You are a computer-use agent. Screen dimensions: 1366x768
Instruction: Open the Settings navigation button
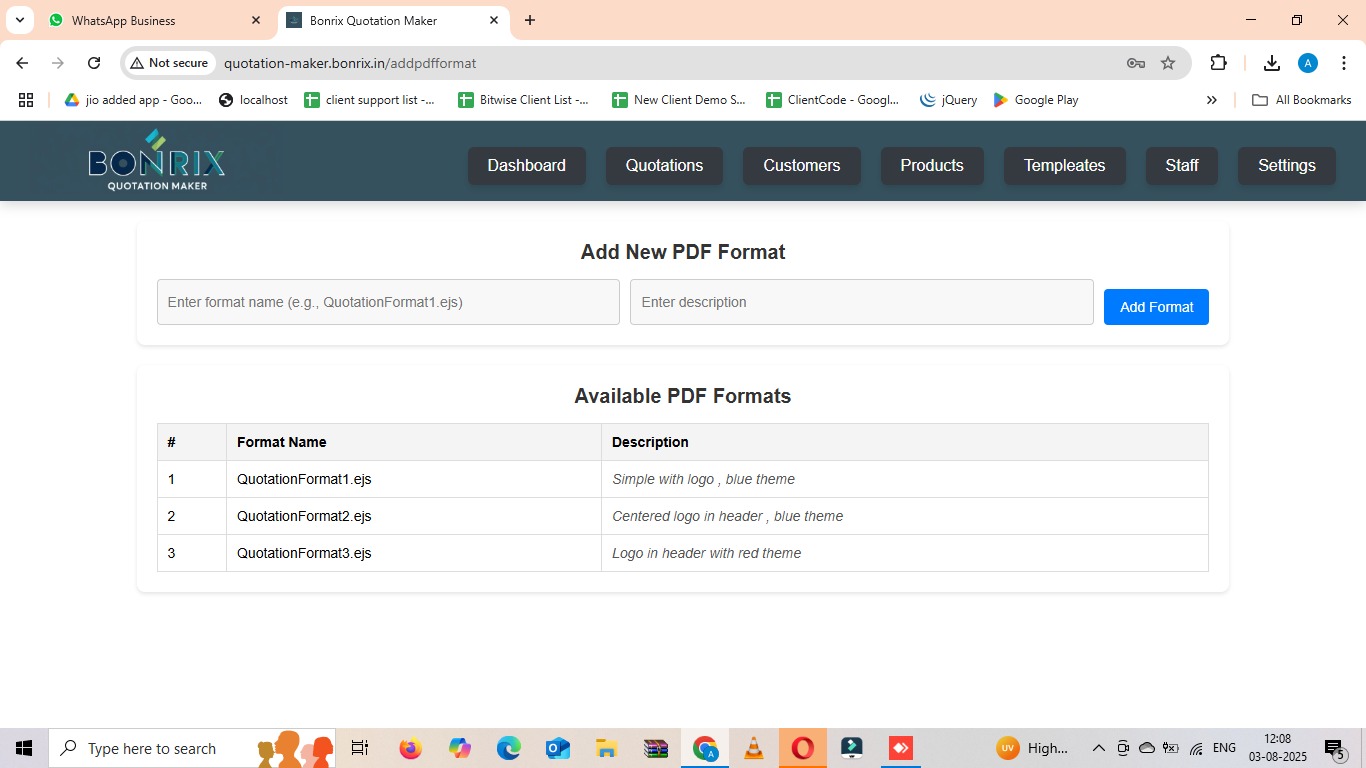click(x=1286, y=166)
